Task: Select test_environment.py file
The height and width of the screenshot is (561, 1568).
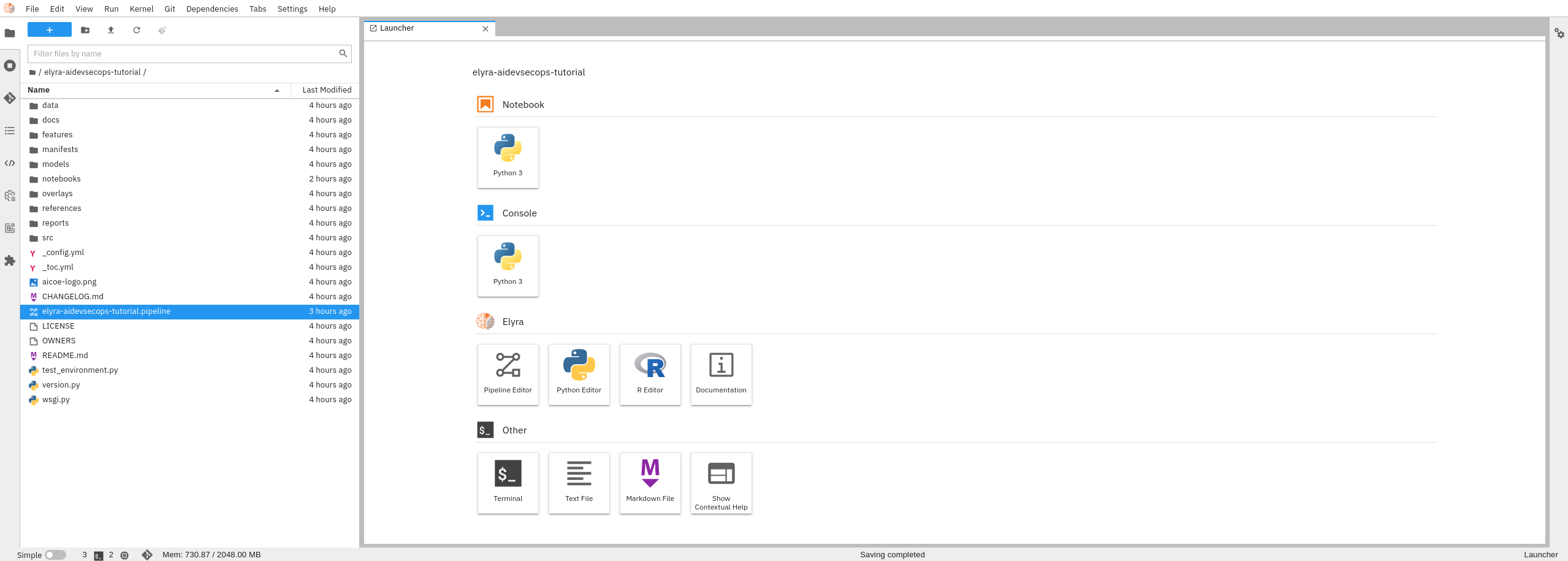Action: [x=190, y=370]
